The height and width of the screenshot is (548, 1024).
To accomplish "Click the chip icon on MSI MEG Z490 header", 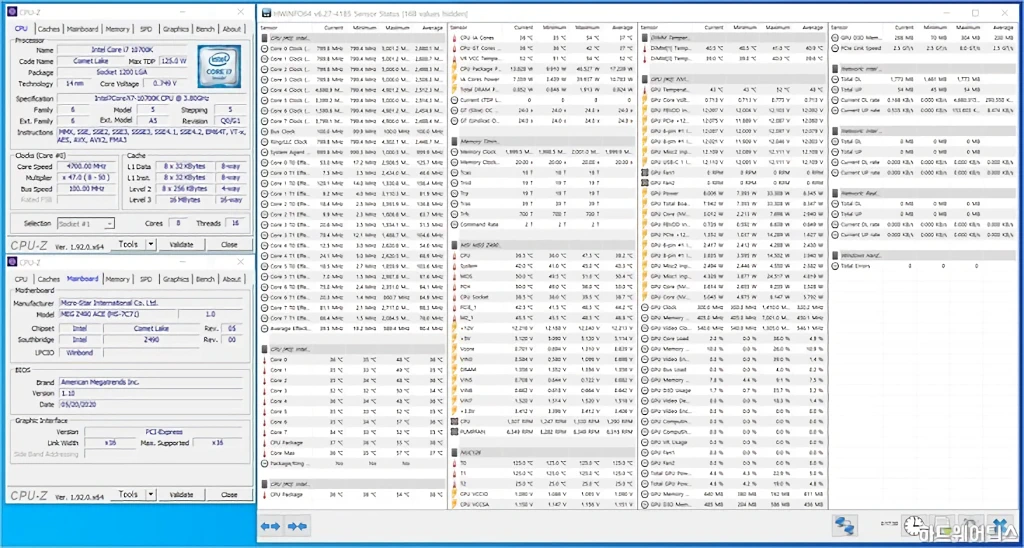I will tap(455, 245).
